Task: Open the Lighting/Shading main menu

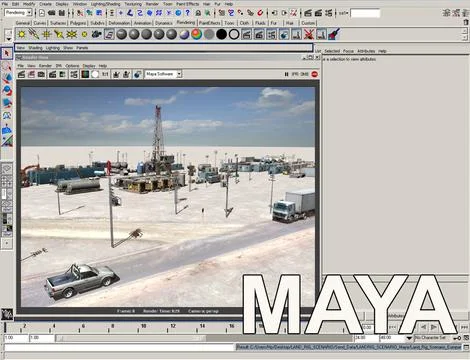Action: tap(106, 4)
